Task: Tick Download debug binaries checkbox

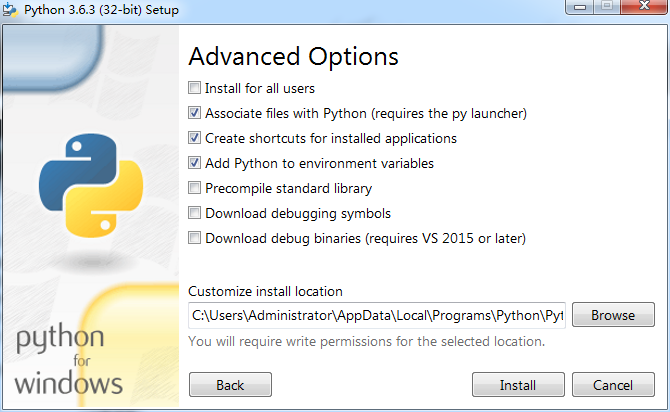Action: (x=194, y=238)
